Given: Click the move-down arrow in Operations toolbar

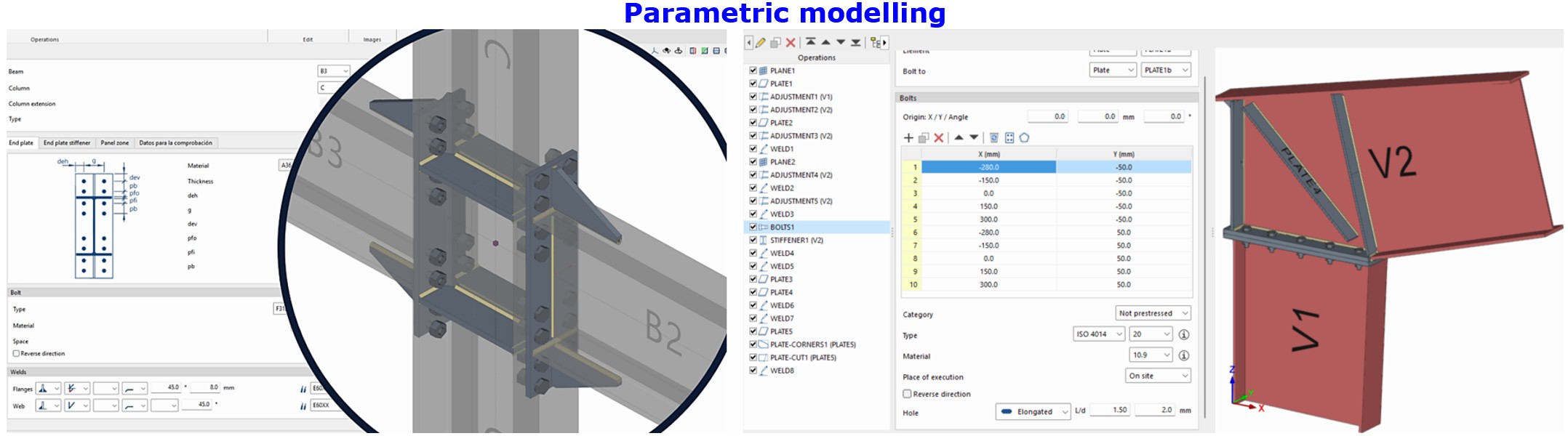Looking at the screenshot, I should (841, 42).
